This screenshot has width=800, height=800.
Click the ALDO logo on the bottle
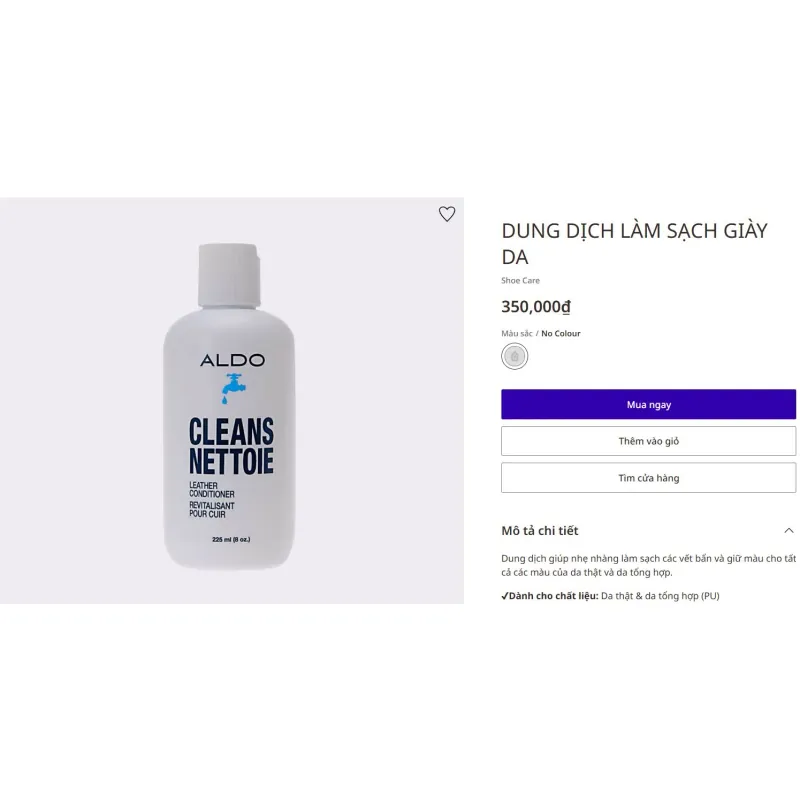coord(232,360)
